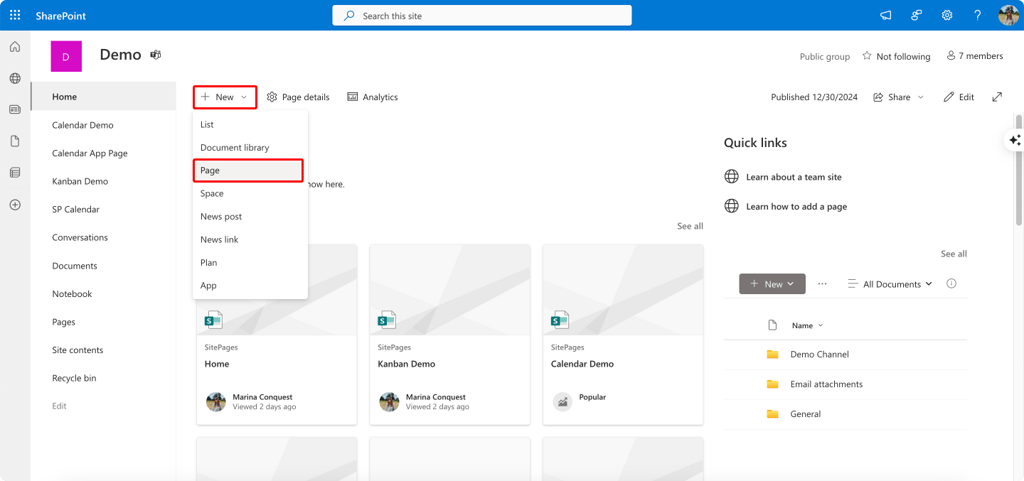Choose News link from New menu

click(250, 240)
